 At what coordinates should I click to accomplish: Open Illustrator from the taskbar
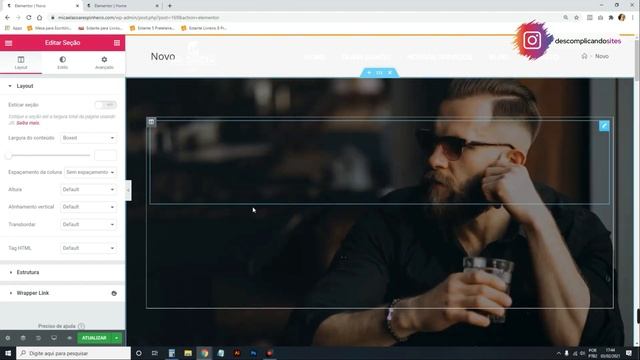pyautogui.click(x=237, y=353)
